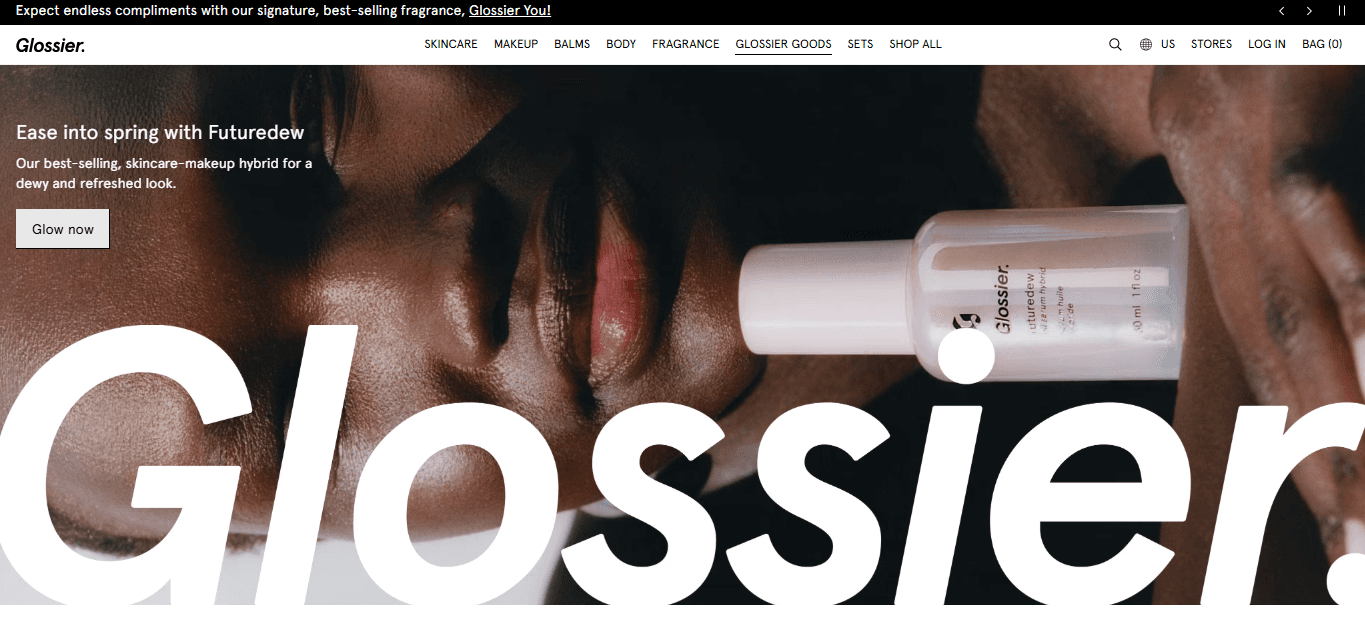Click the Glow now button
This screenshot has width=1365, height=624.
[62, 229]
